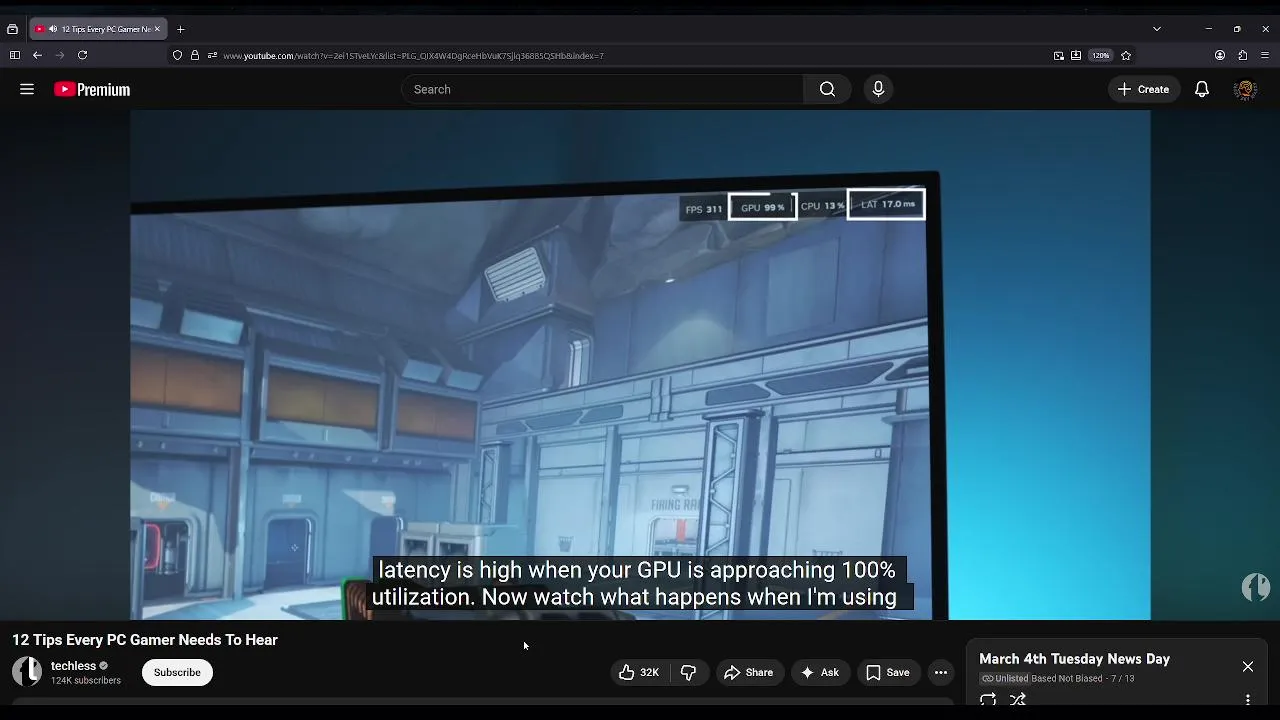
Task: Reset the 120% zoom level badge
Action: coord(1100,55)
